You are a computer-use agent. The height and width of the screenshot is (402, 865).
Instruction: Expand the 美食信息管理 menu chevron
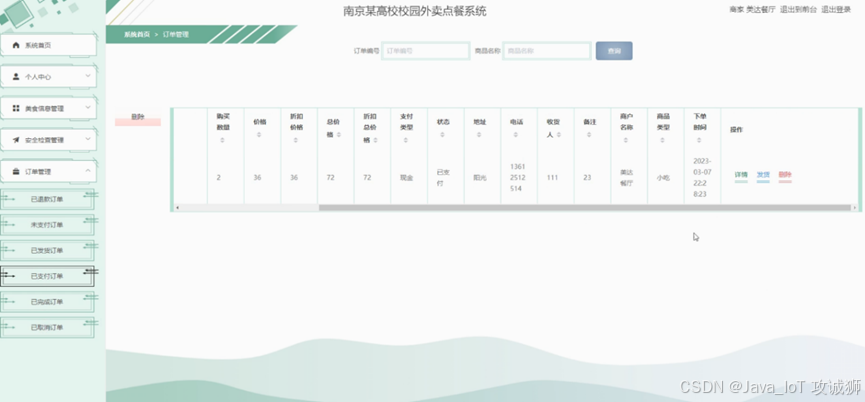pos(88,108)
